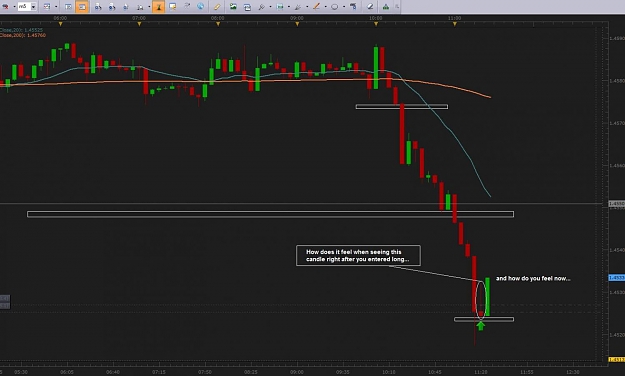
Task: Open the line drawing tool's dropdown arrow
Action: coord(326,7)
